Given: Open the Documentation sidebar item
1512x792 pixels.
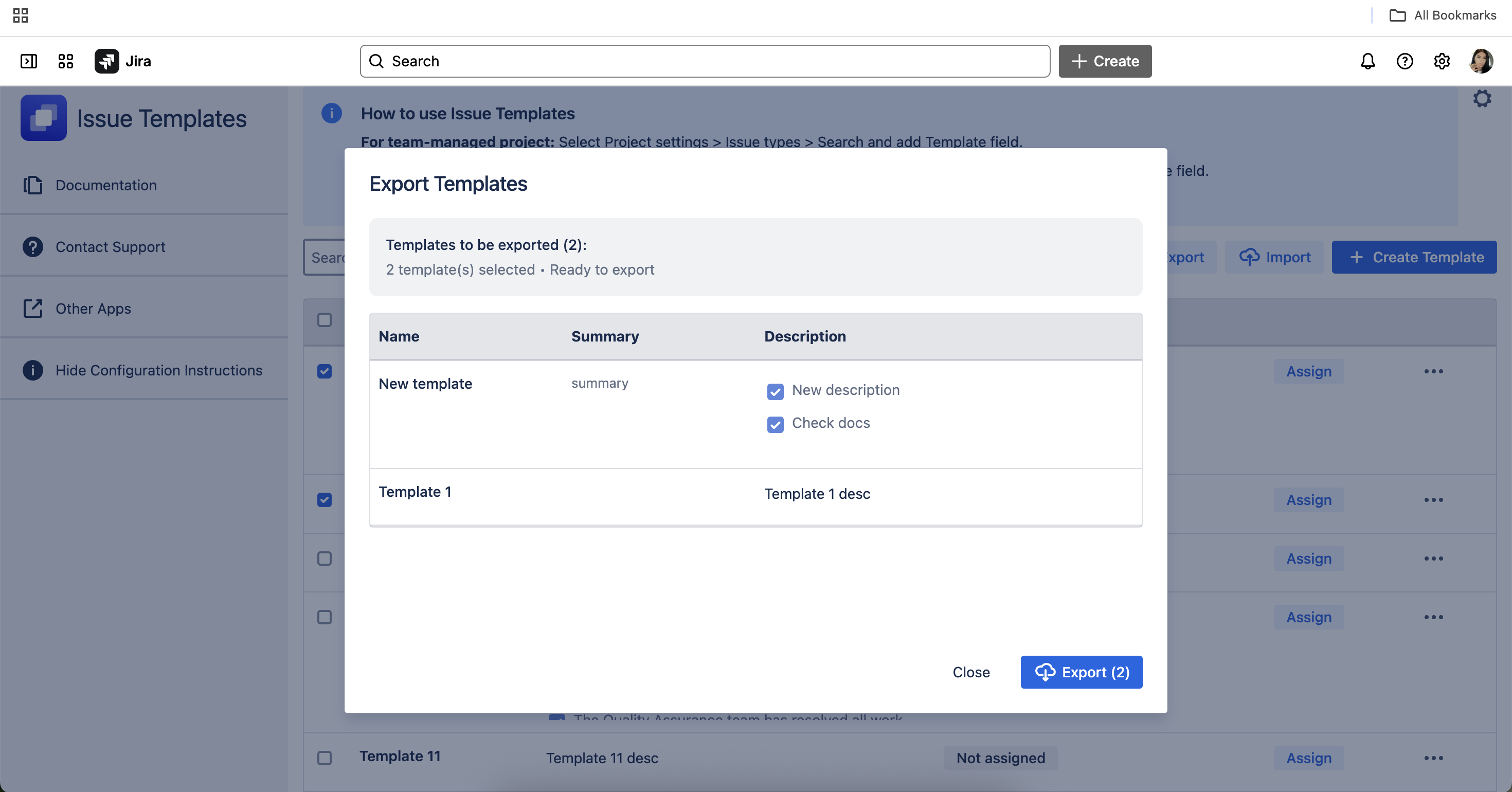Looking at the screenshot, I should point(105,185).
